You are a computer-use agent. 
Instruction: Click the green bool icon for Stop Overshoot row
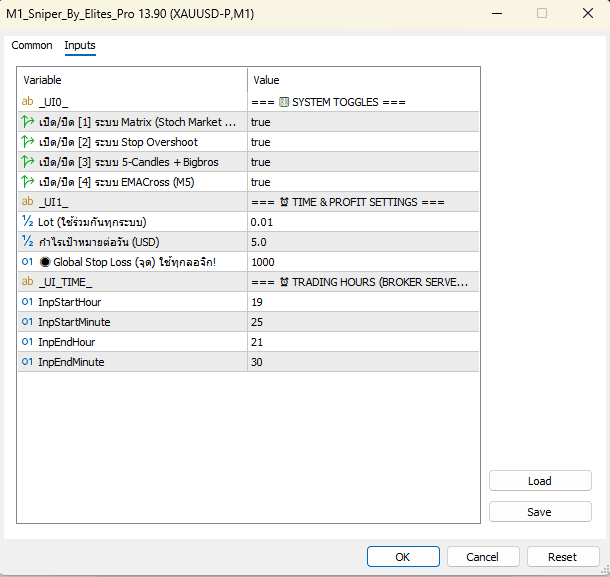click(x=28, y=142)
